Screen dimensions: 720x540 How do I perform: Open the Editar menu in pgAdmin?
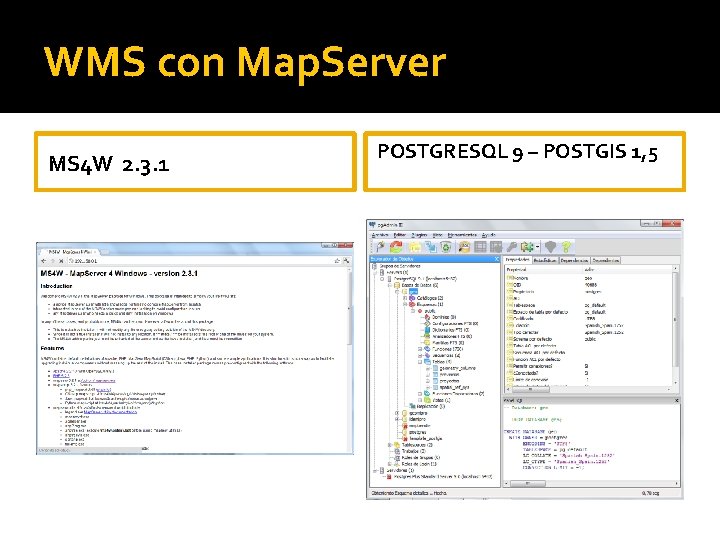[400, 235]
